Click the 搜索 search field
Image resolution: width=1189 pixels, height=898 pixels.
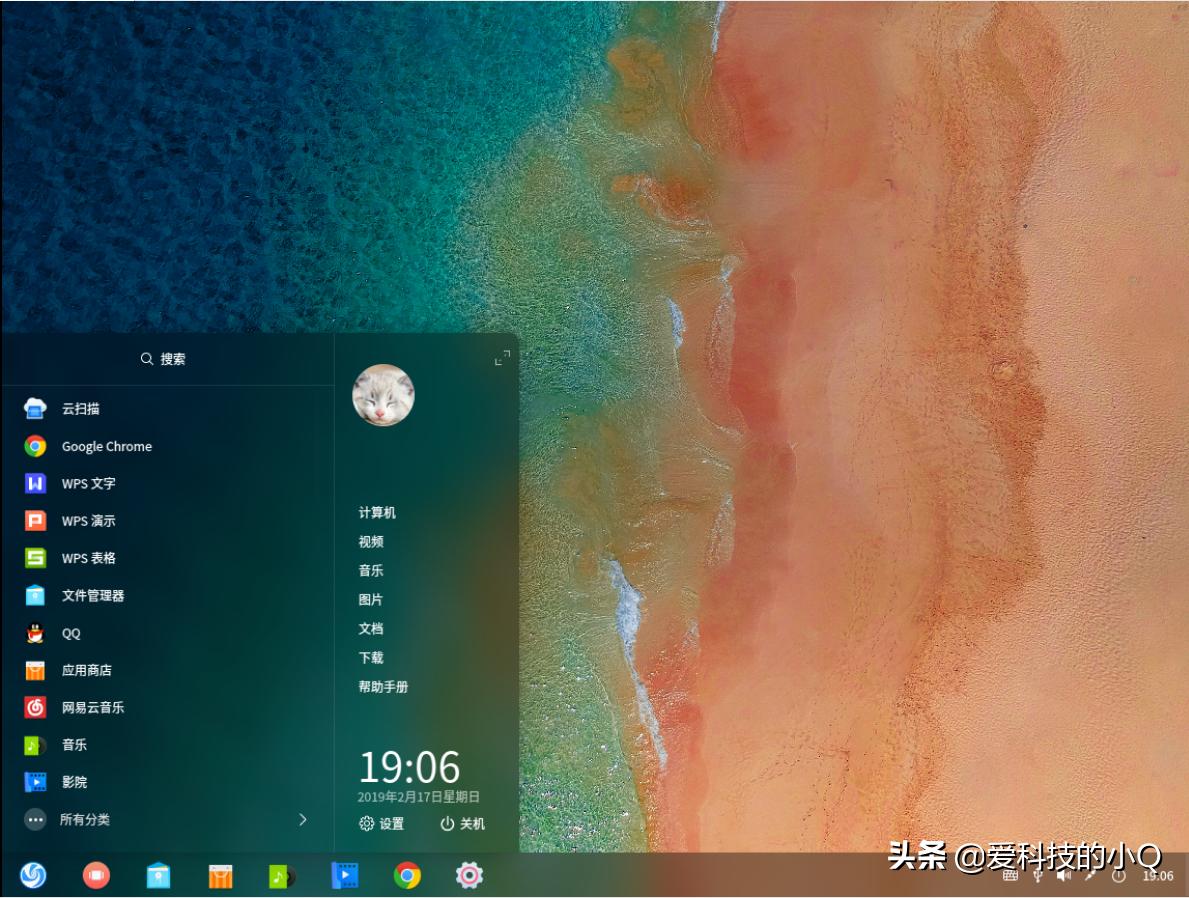(x=164, y=359)
